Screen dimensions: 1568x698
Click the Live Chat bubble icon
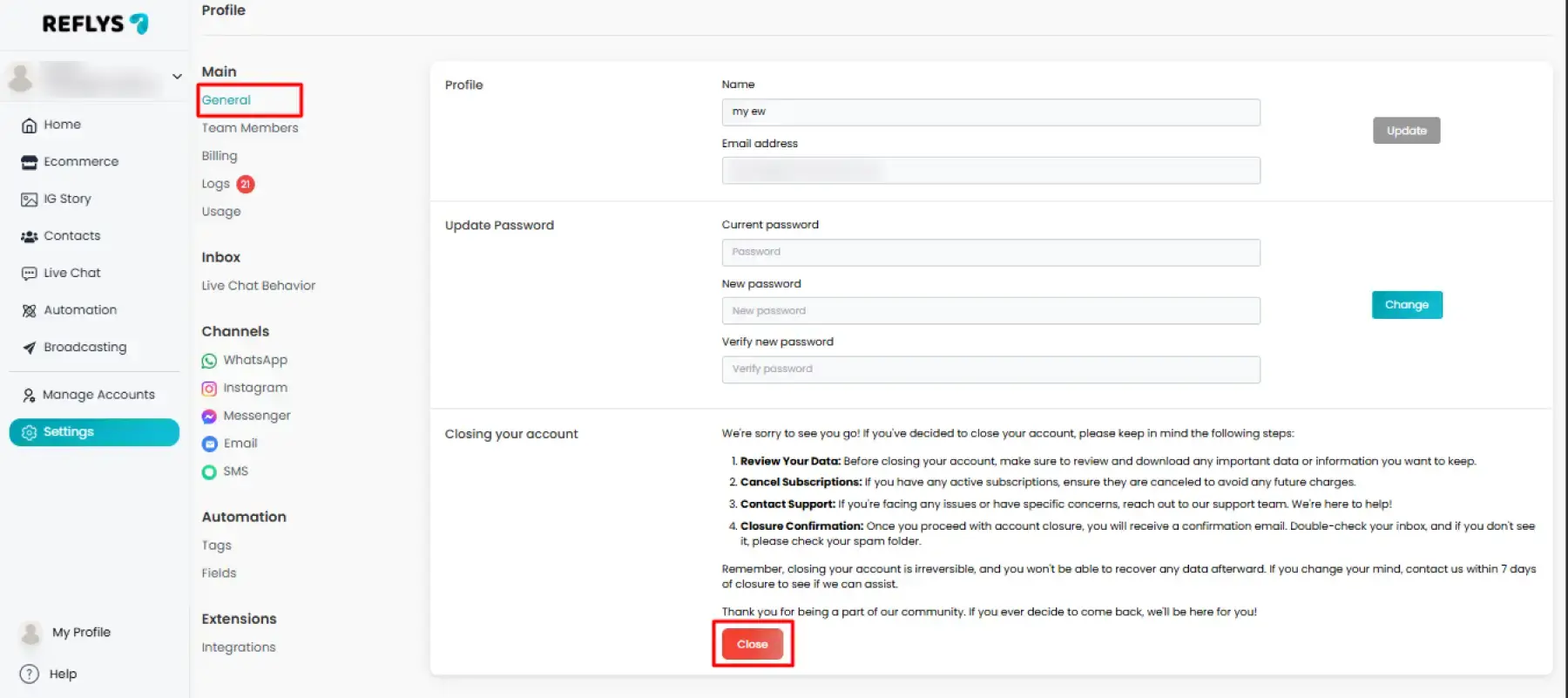click(x=29, y=274)
